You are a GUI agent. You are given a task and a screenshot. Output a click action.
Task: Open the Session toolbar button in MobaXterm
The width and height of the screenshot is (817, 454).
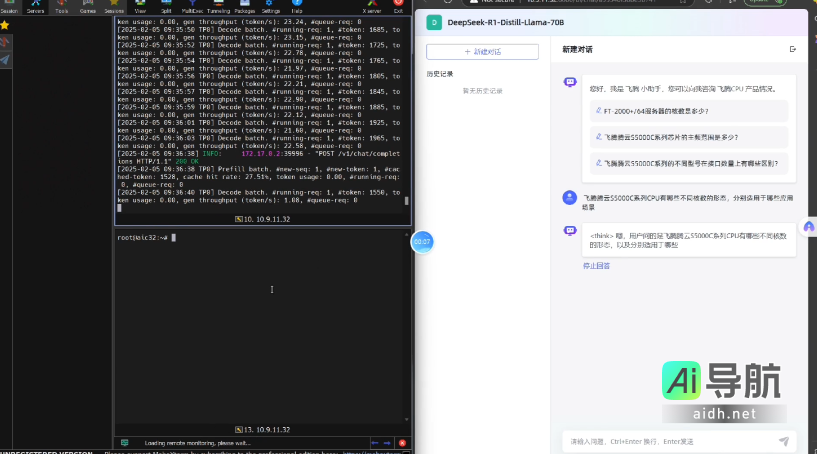point(9,6)
